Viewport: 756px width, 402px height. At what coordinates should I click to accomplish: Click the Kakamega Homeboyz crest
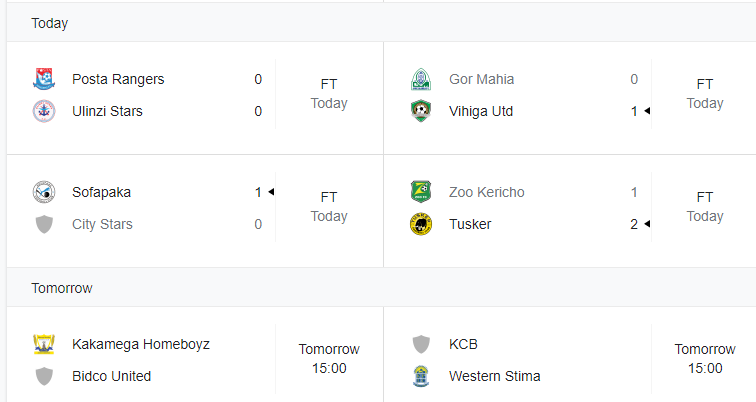tap(44, 345)
